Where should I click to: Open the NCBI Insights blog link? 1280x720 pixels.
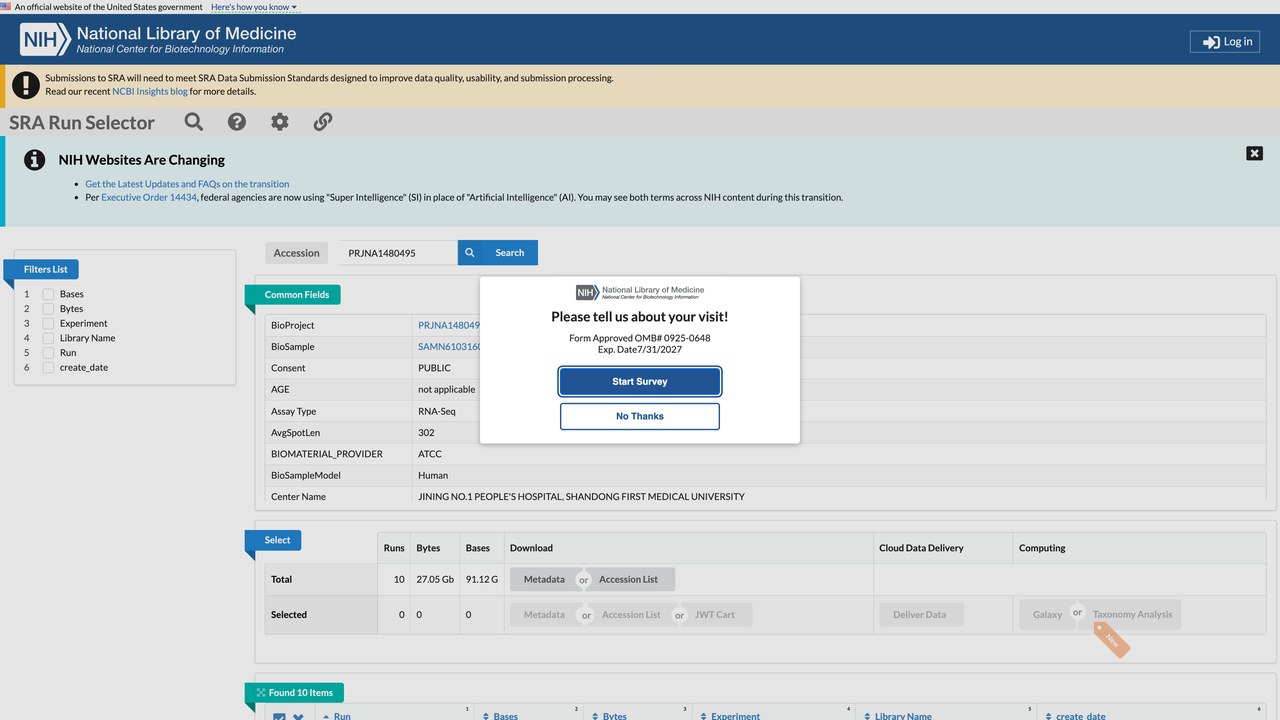[150, 91]
